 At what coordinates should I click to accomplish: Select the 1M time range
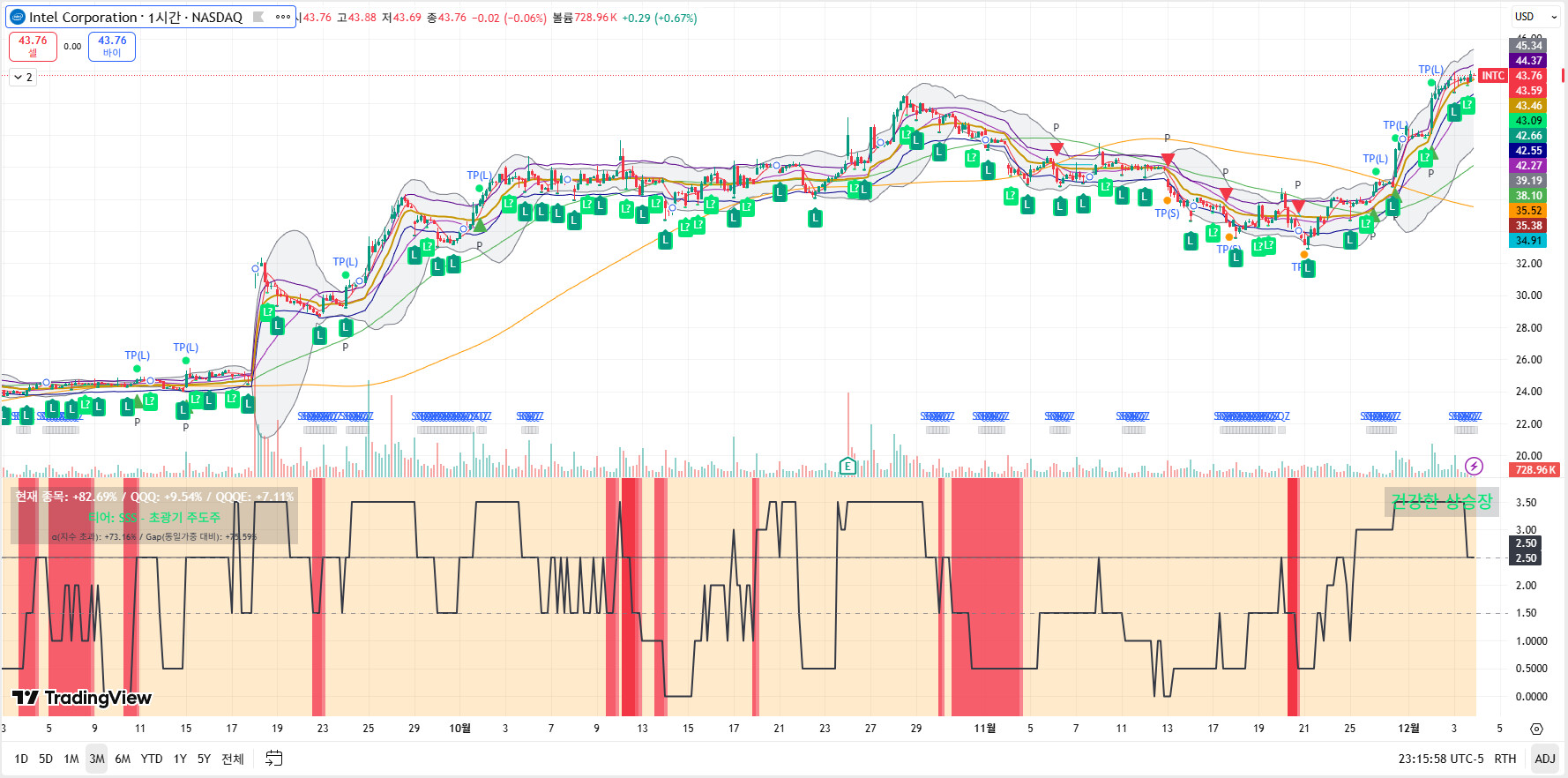pos(71,759)
